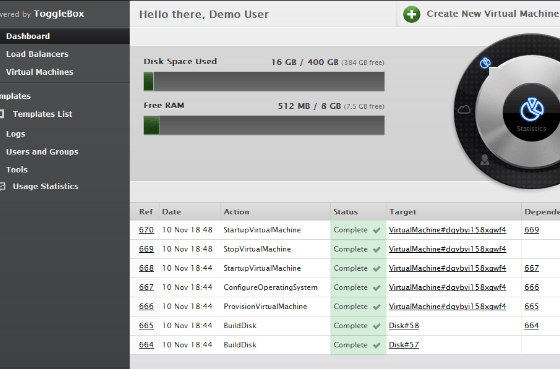Open log reference 670 link

[146, 230]
